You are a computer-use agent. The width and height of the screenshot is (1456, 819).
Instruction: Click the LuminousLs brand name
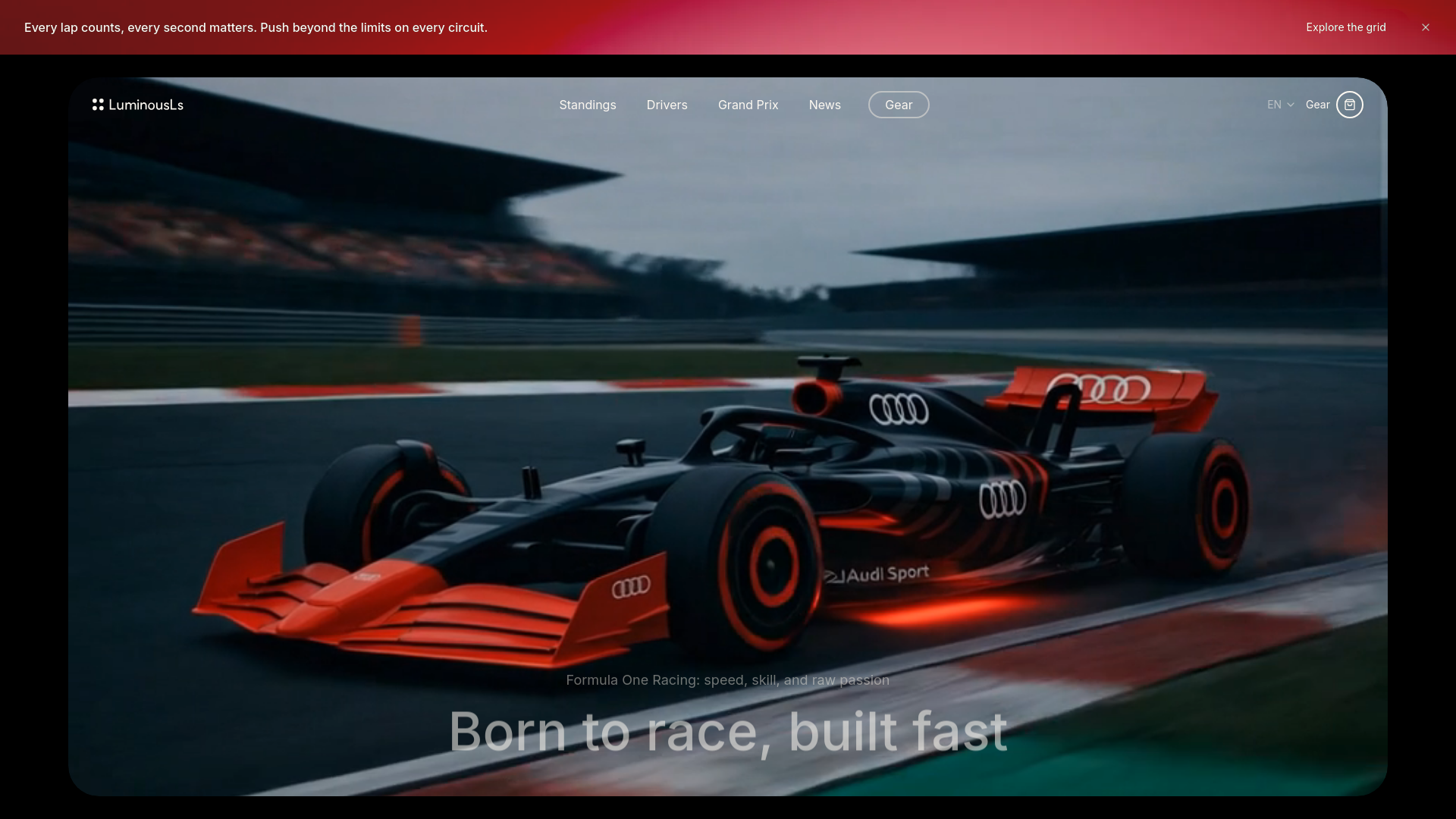[x=146, y=105]
